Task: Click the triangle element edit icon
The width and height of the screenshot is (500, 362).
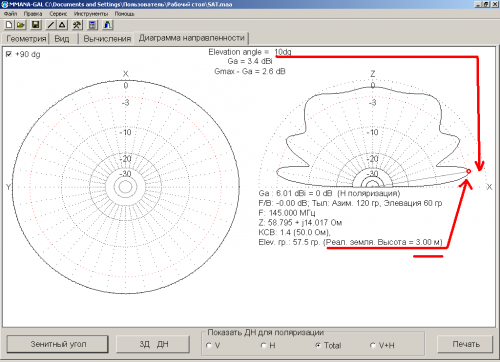Action: tap(62, 25)
